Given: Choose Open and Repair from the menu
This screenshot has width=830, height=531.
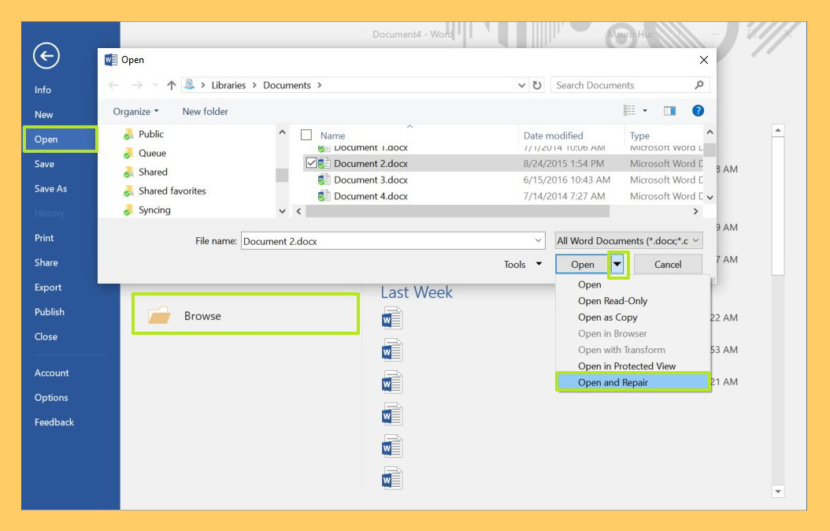Looking at the screenshot, I should [612, 383].
